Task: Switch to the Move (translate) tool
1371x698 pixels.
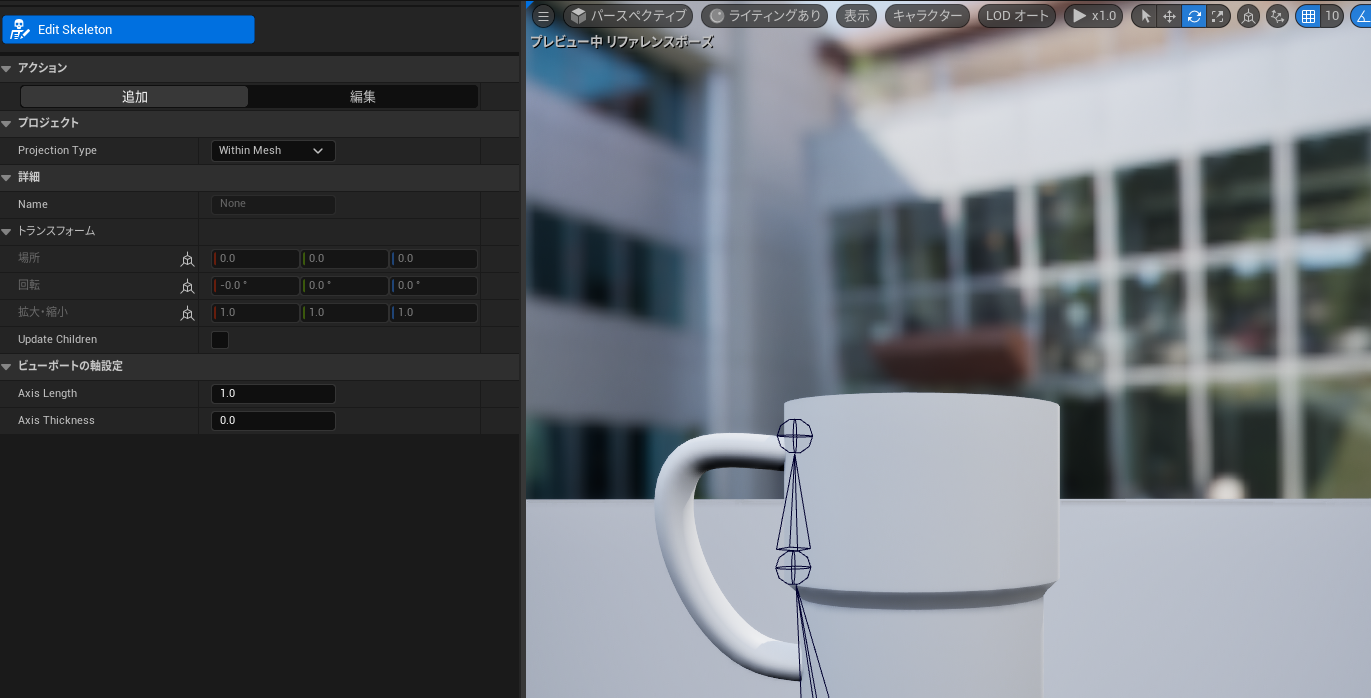Action: (1168, 16)
